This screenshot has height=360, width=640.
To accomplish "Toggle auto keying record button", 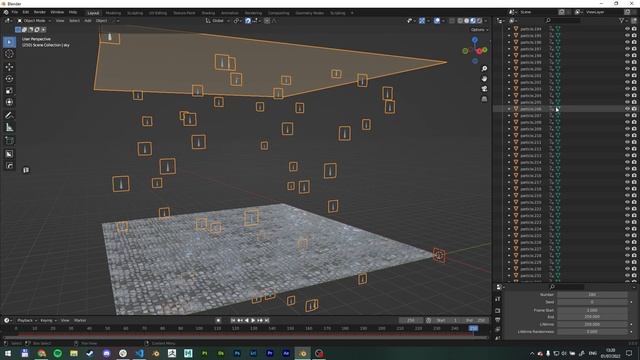I will pos(218,320).
